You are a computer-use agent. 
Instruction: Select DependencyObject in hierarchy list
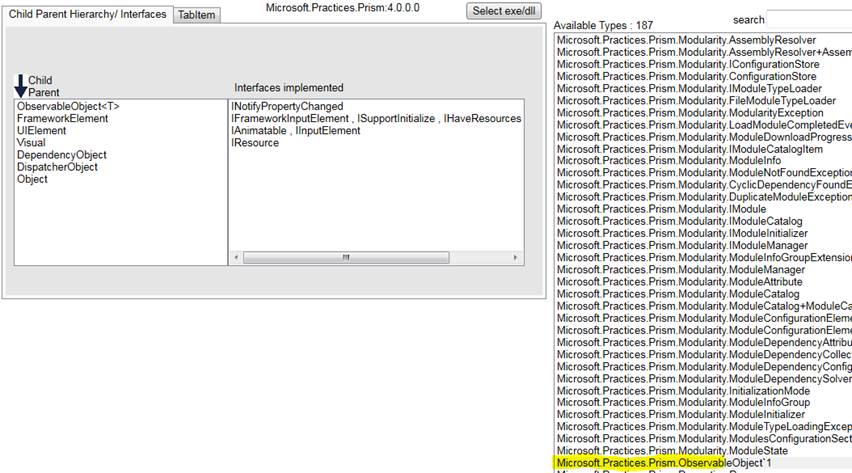pos(61,155)
